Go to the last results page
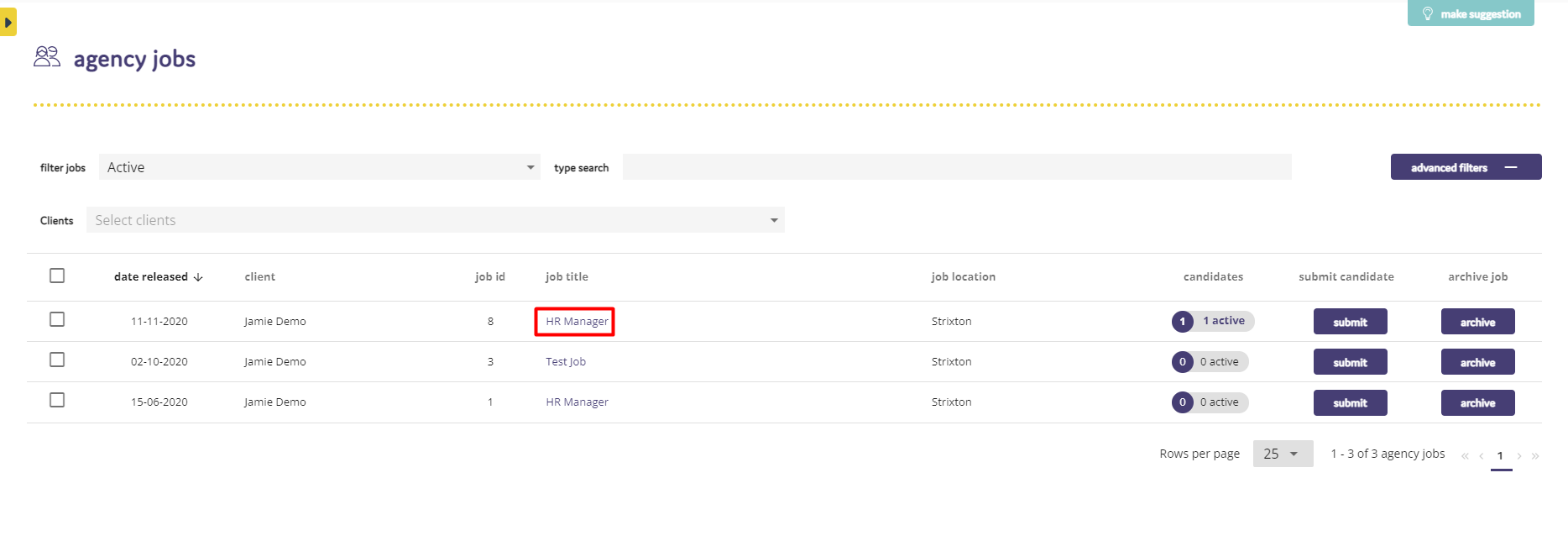 (x=1535, y=456)
